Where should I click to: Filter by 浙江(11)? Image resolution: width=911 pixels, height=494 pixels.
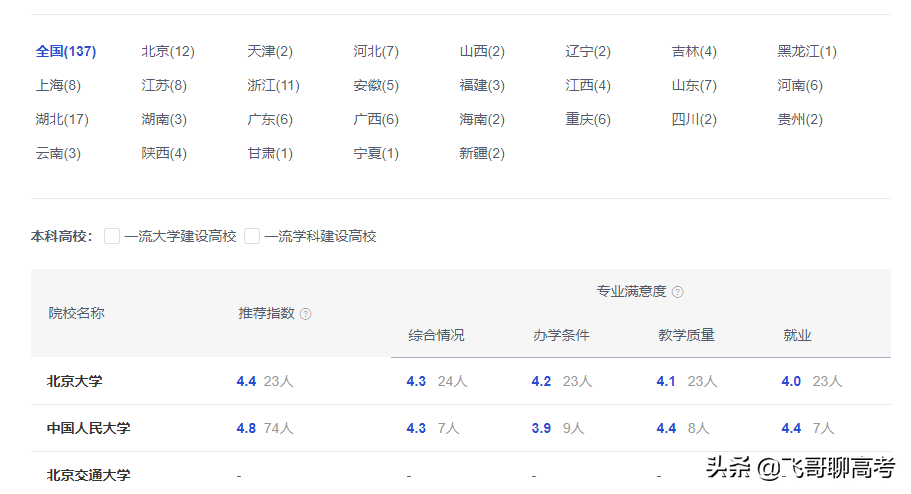click(x=274, y=85)
